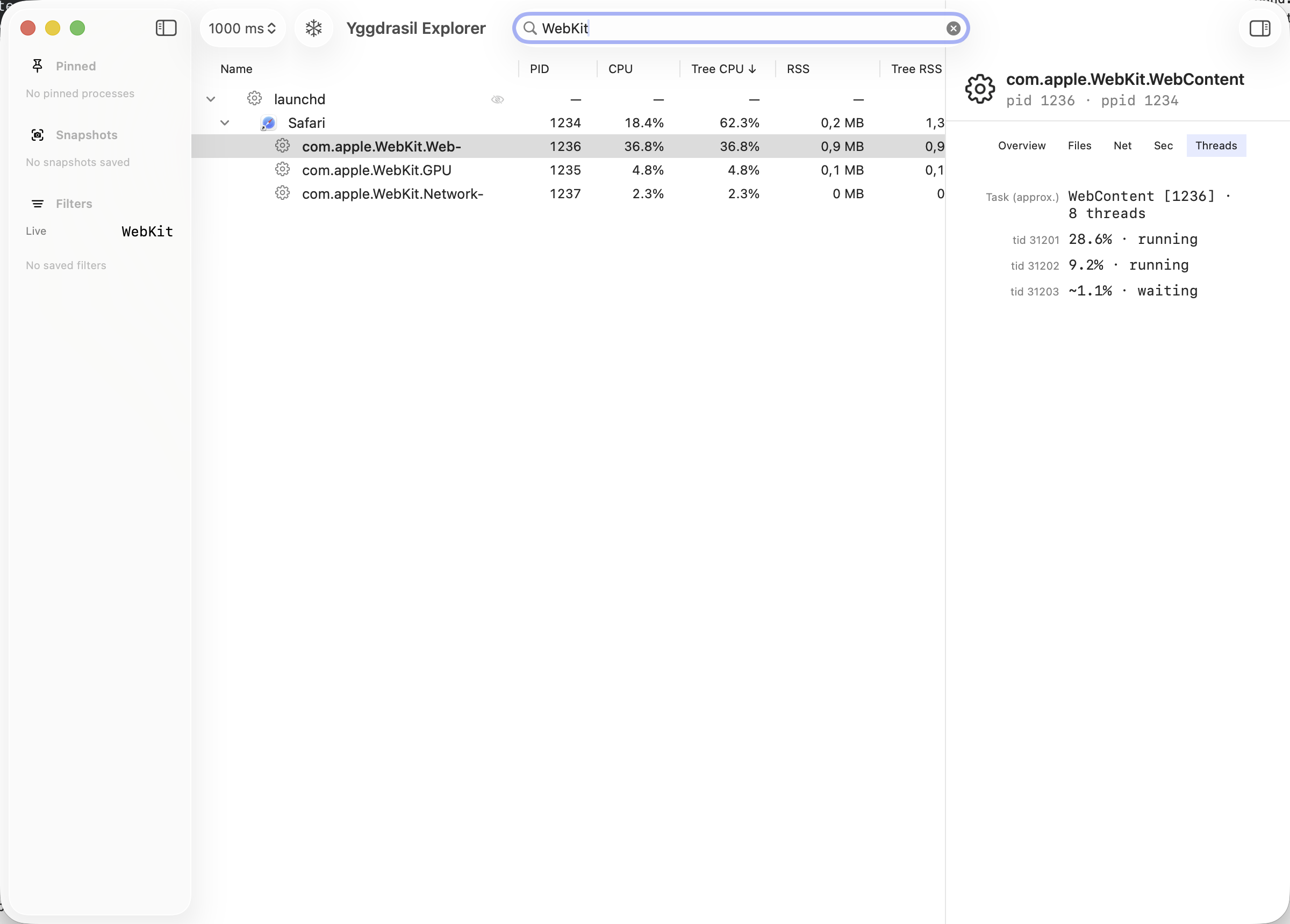Click the 0 MB RSS value
The width and height of the screenshot is (1290, 924).
[x=848, y=193]
